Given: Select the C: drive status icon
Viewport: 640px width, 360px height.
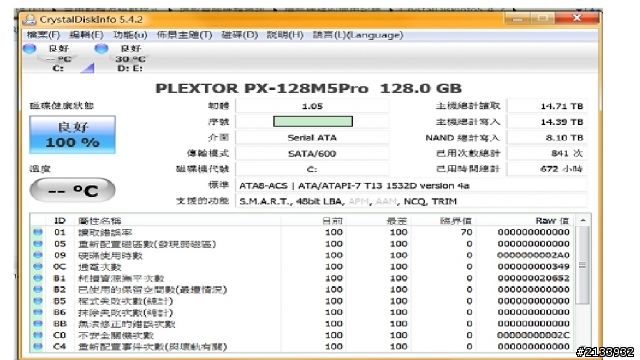Looking at the screenshot, I should click(29, 49).
